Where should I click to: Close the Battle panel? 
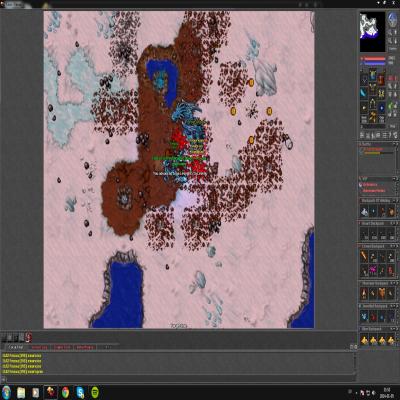[x=397, y=144]
